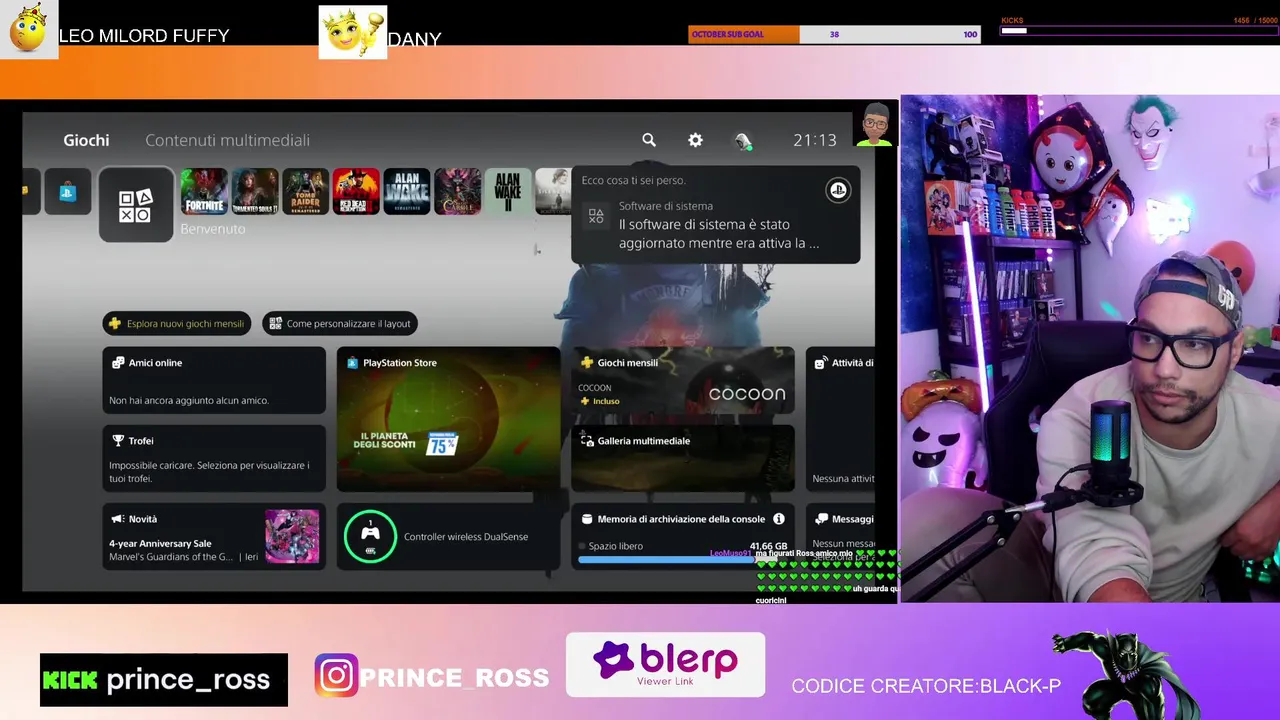Select the Tomb Raider Remastered tile
The height and width of the screenshot is (720, 1280).
pos(305,192)
